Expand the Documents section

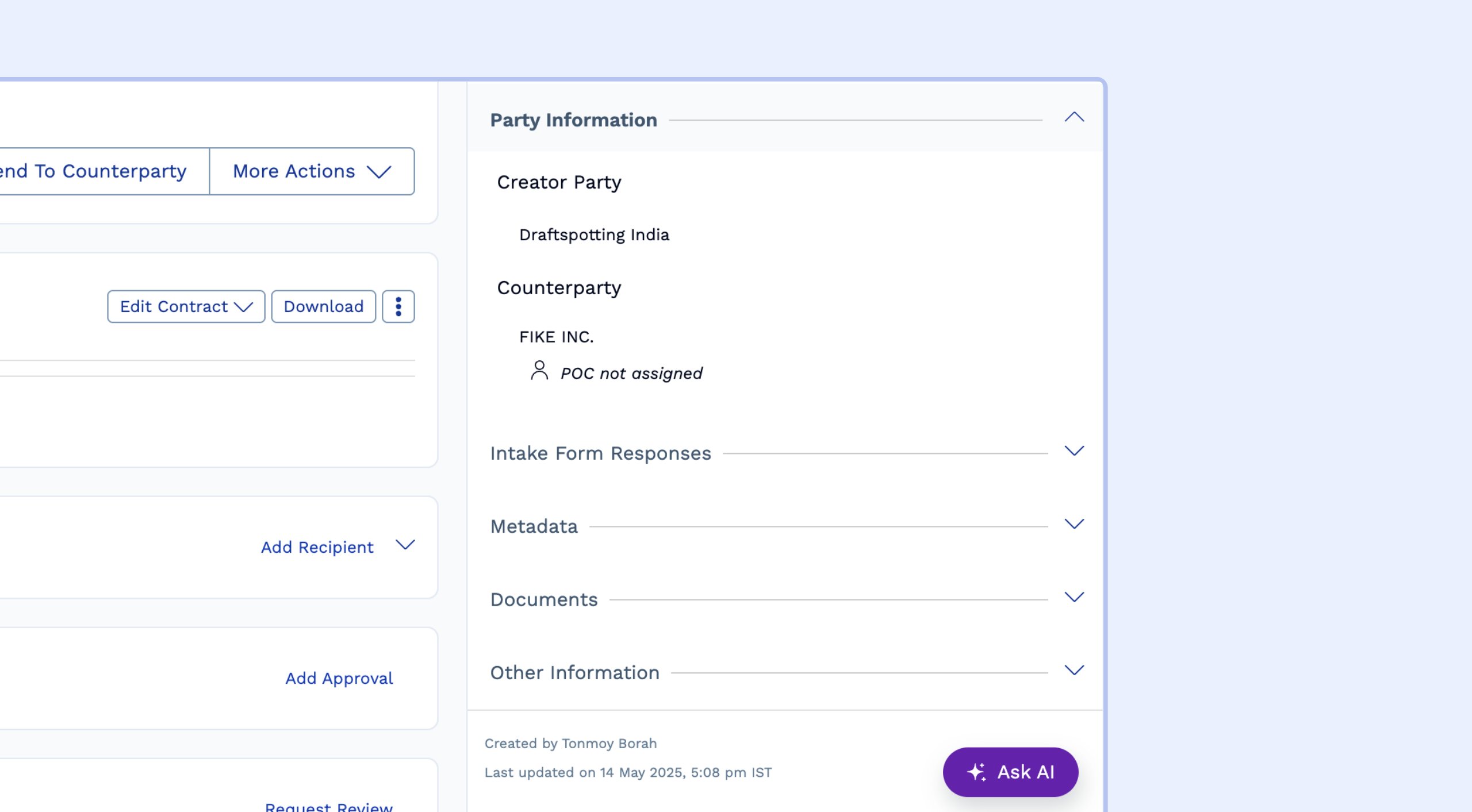tap(1074, 597)
